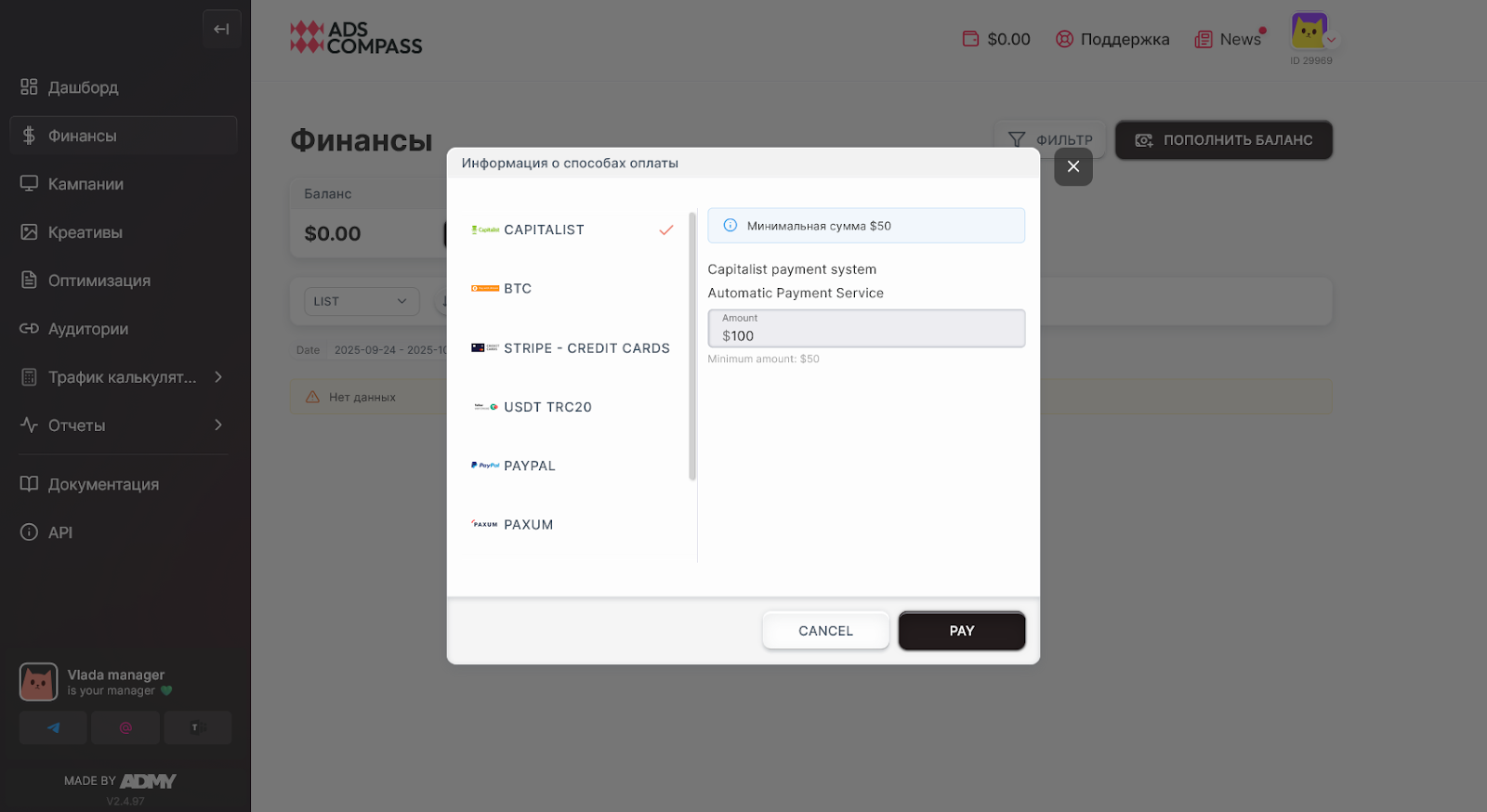Collapse the sidebar with arrow icon
1487x812 pixels.
221,29
